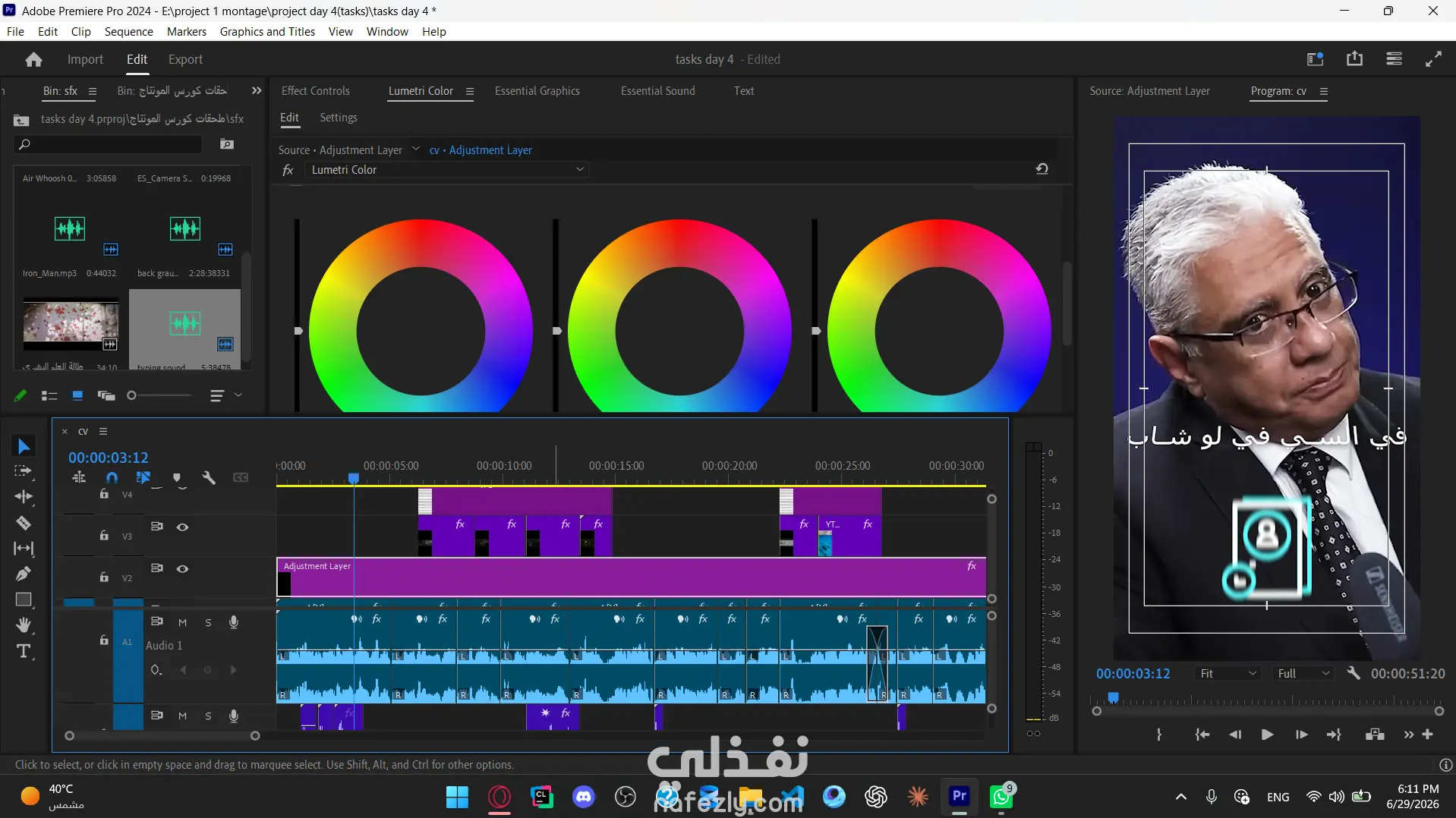Open the Lumetri Color panel menu
Screen dimensions: 1456x818
point(470,92)
